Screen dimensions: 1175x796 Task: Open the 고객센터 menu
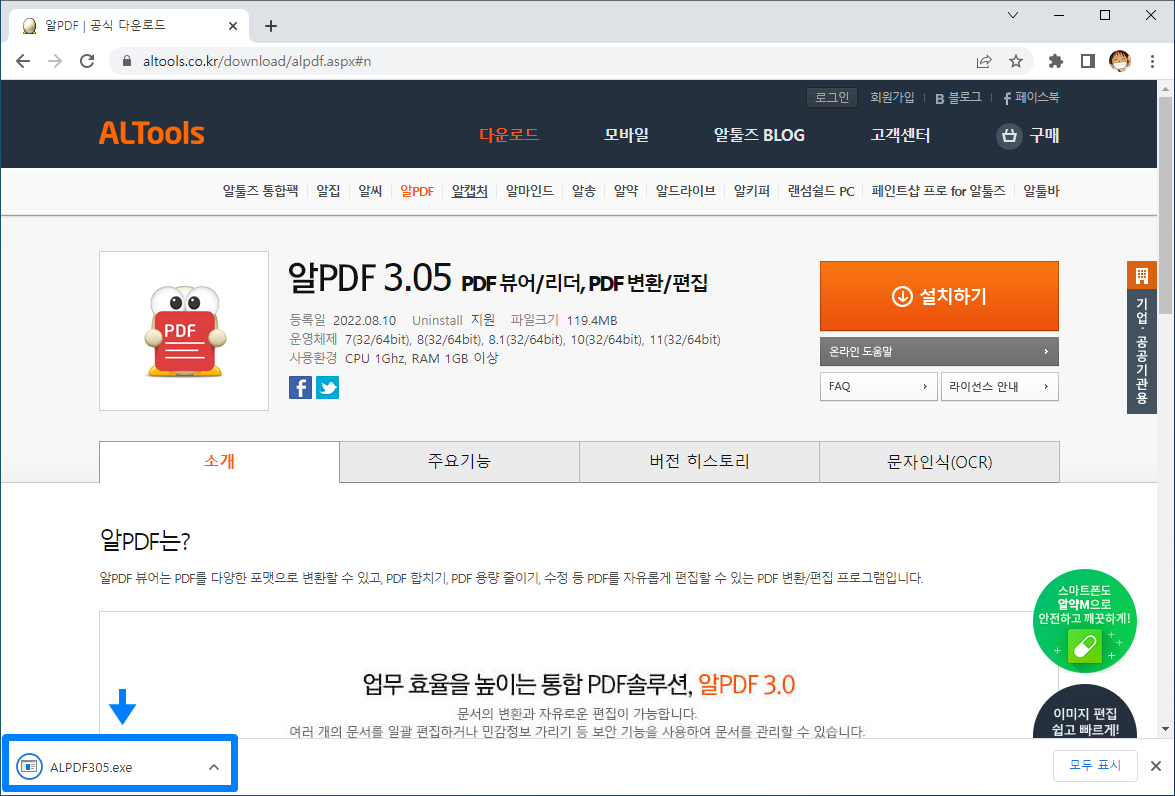pyautogui.click(x=900, y=135)
